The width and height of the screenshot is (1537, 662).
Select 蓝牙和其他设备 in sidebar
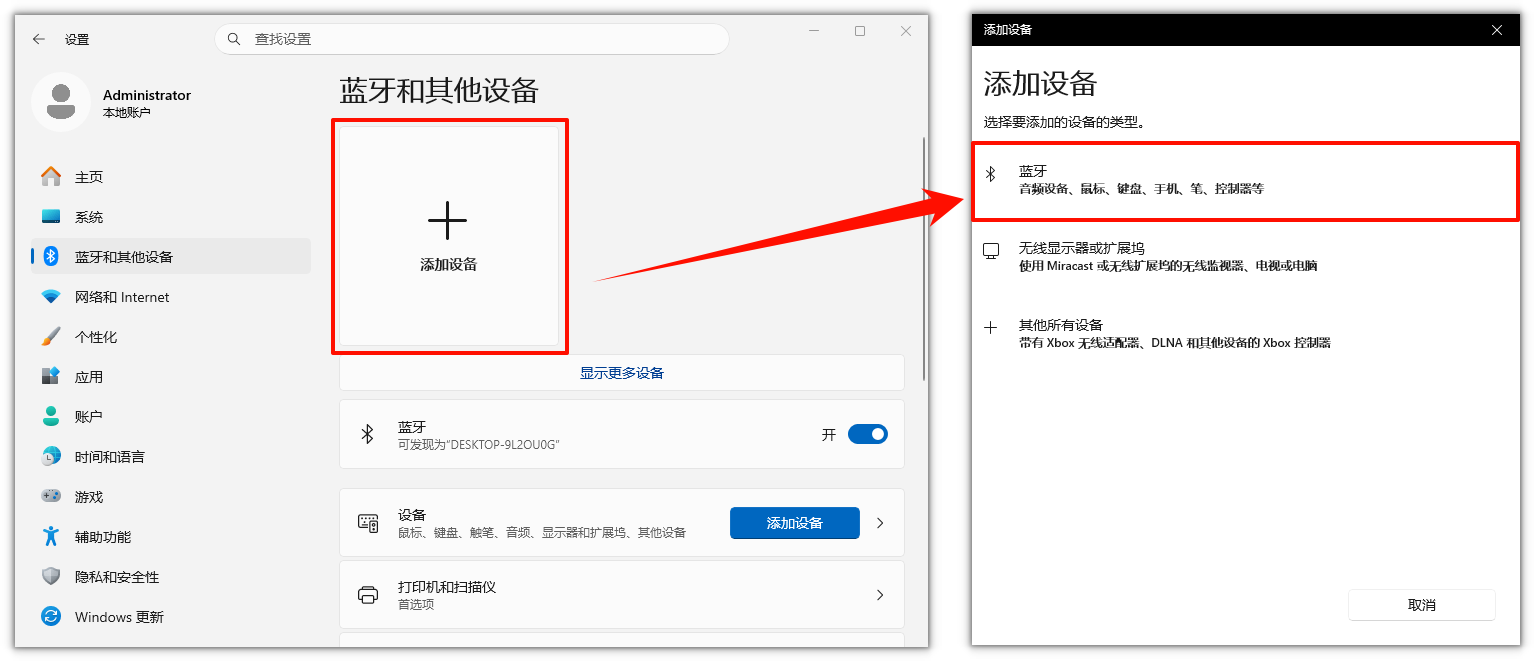pyautogui.click(x=171, y=257)
